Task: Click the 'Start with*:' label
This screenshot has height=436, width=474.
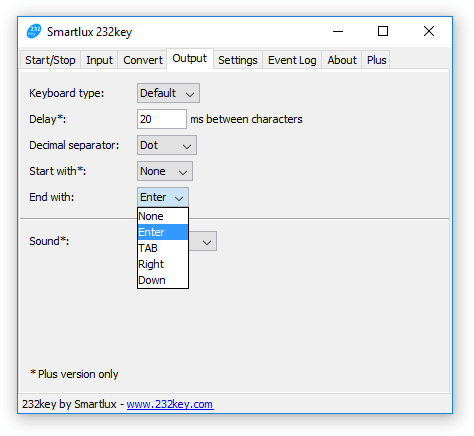Action: (57, 171)
